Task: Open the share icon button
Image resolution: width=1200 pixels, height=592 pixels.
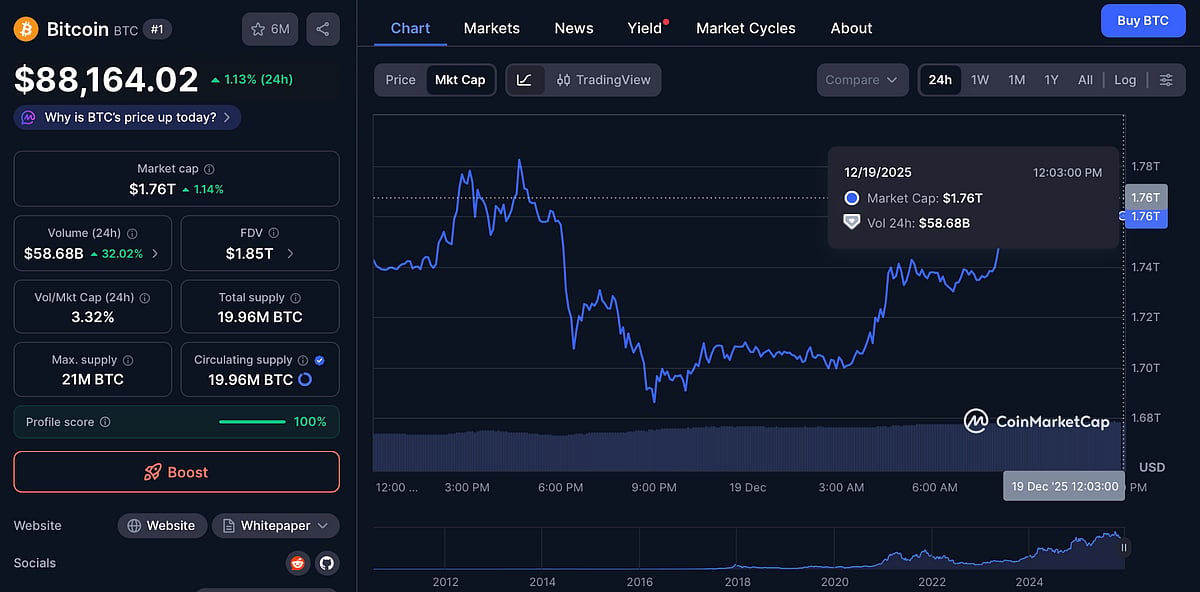Action: coord(323,29)
